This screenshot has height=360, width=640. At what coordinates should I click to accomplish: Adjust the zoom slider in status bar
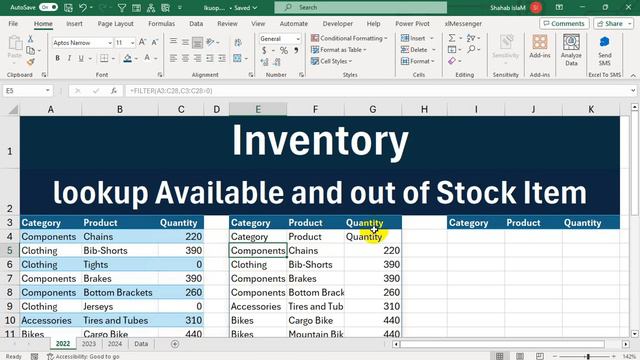click(588, 356)
